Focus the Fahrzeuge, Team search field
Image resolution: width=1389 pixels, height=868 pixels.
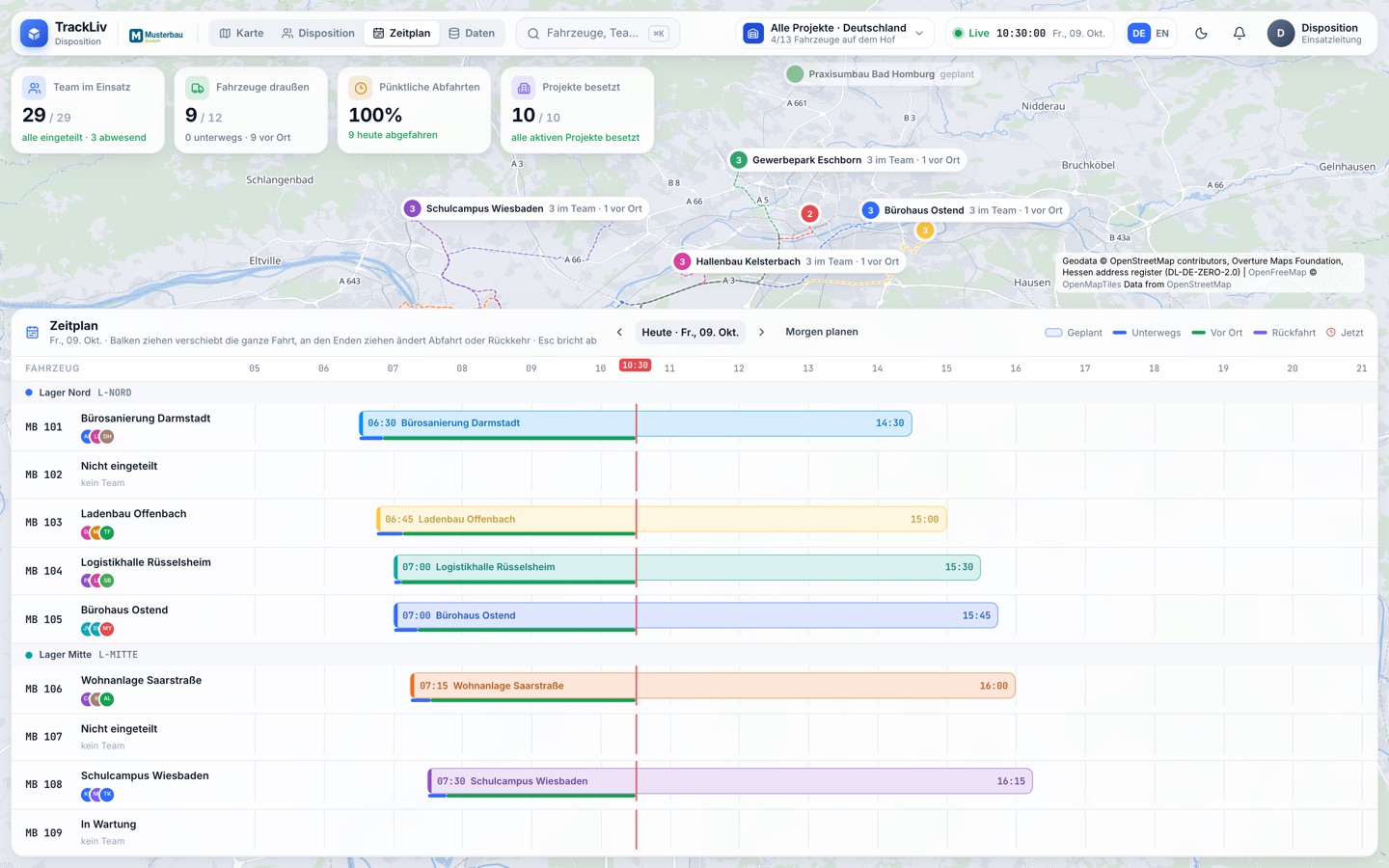[x=598, y=34]
